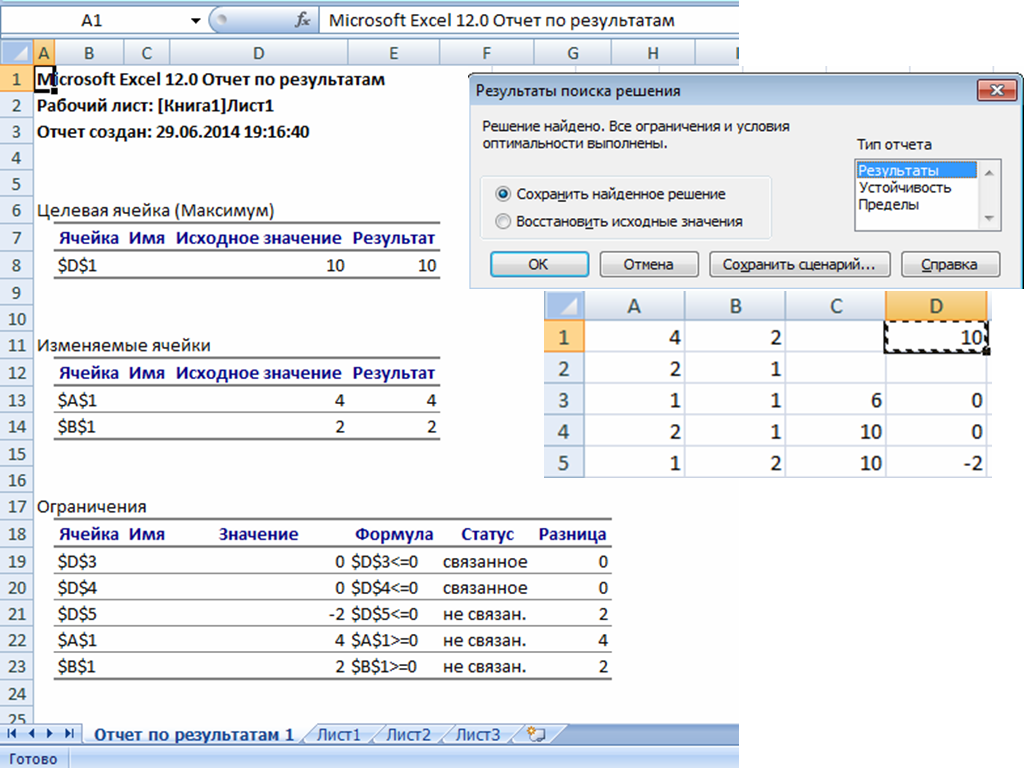Close the Результаты поиска решения dialog
1024x768 pixels.
[x=997, y=90]
